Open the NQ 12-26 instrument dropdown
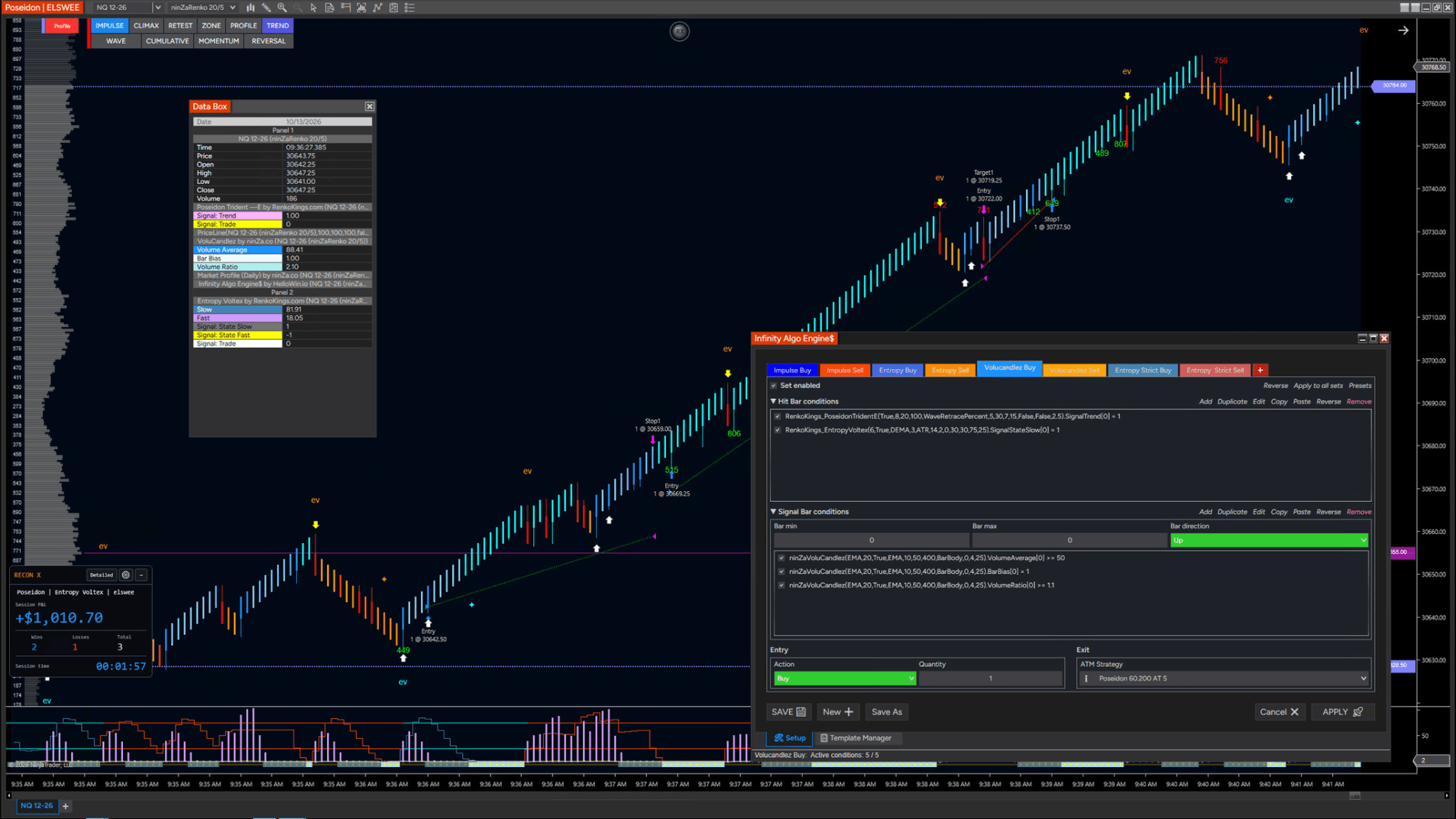 click(x=127, y=8)
